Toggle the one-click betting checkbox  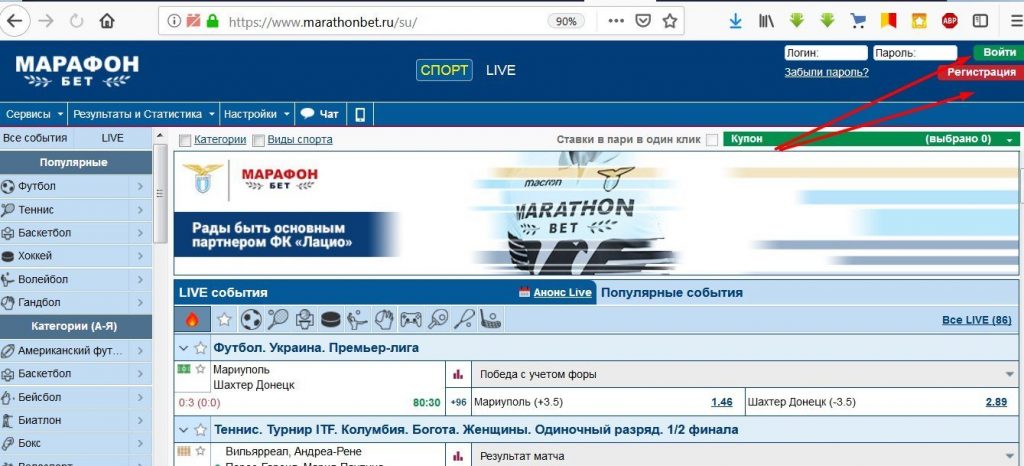pyautogui.click(x=711, y=140)
